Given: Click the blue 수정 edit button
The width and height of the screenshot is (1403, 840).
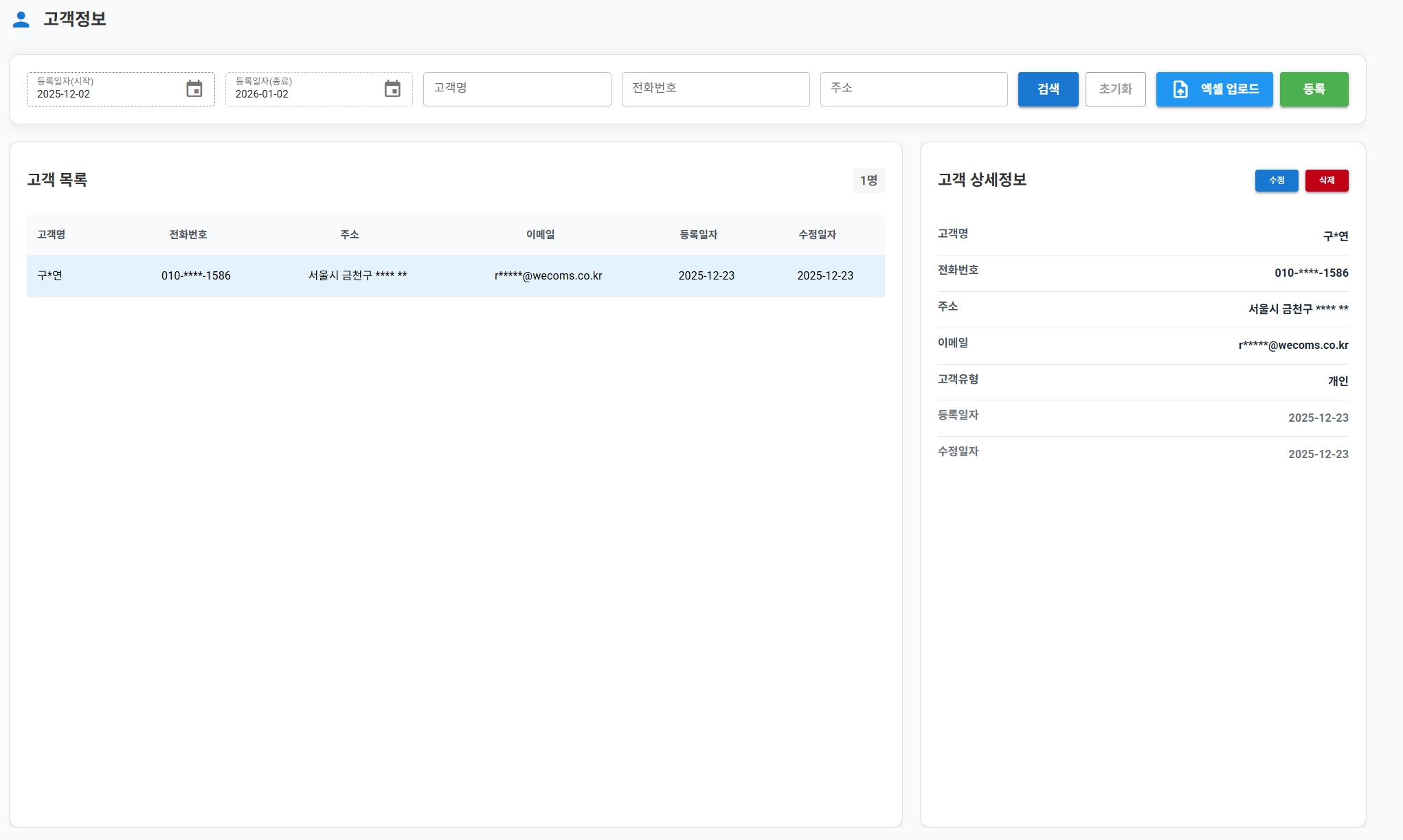Looking at the screenshot, I should pos(1276,181).
